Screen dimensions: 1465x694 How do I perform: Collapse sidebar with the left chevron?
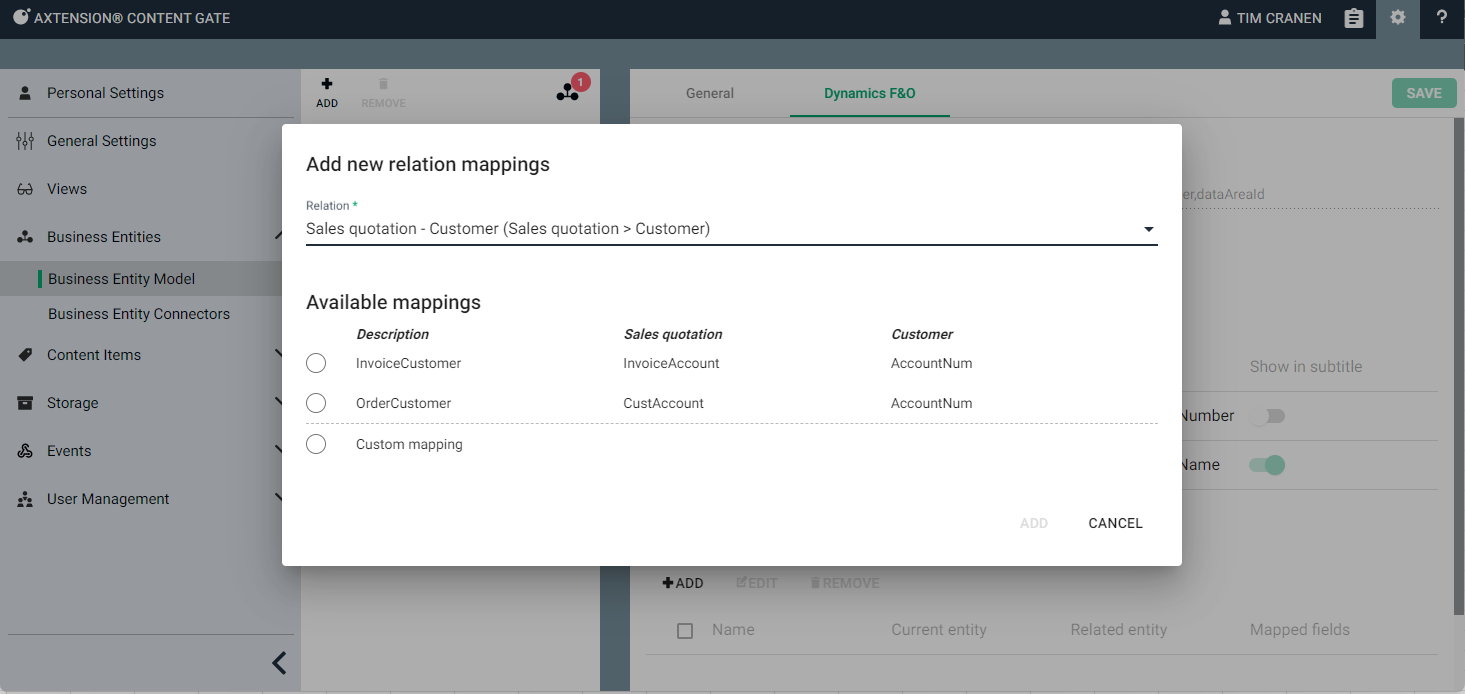279,662
